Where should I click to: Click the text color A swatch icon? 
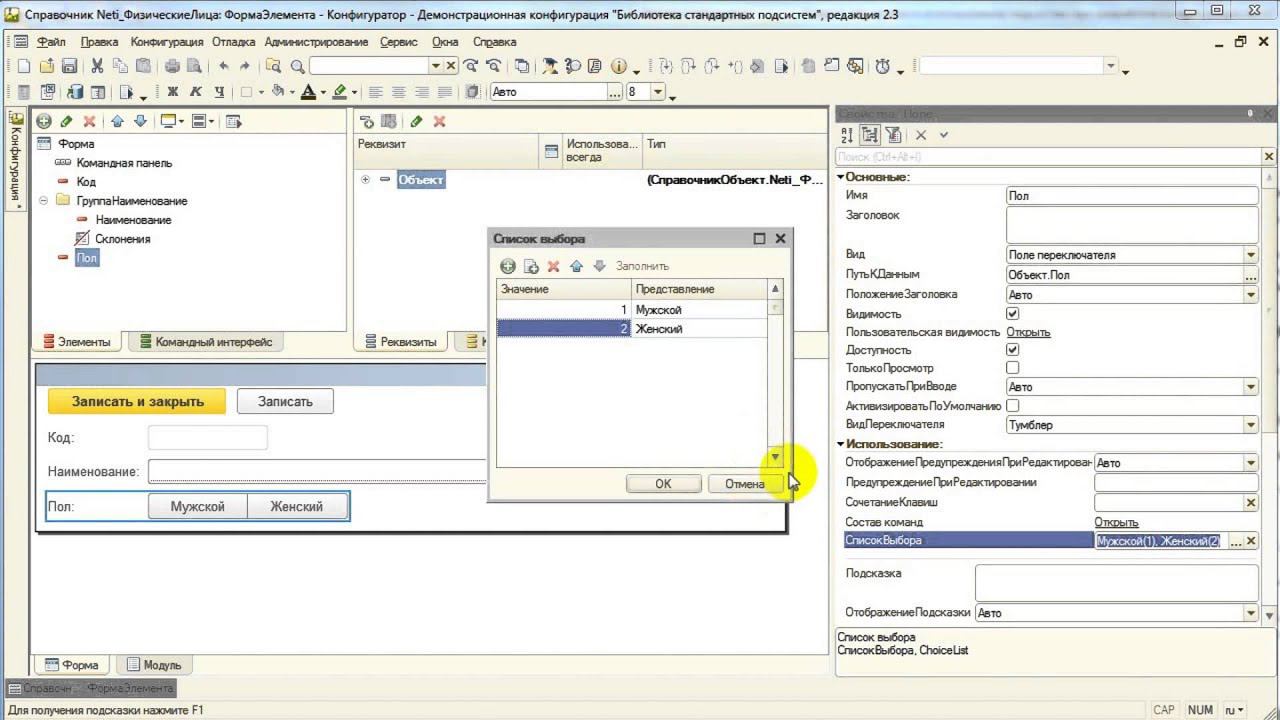308,92
